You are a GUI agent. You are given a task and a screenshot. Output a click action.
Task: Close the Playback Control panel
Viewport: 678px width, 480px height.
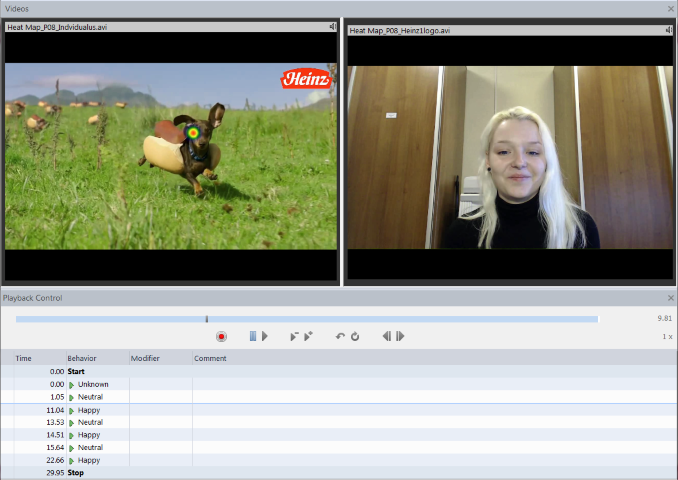[671, 298]
